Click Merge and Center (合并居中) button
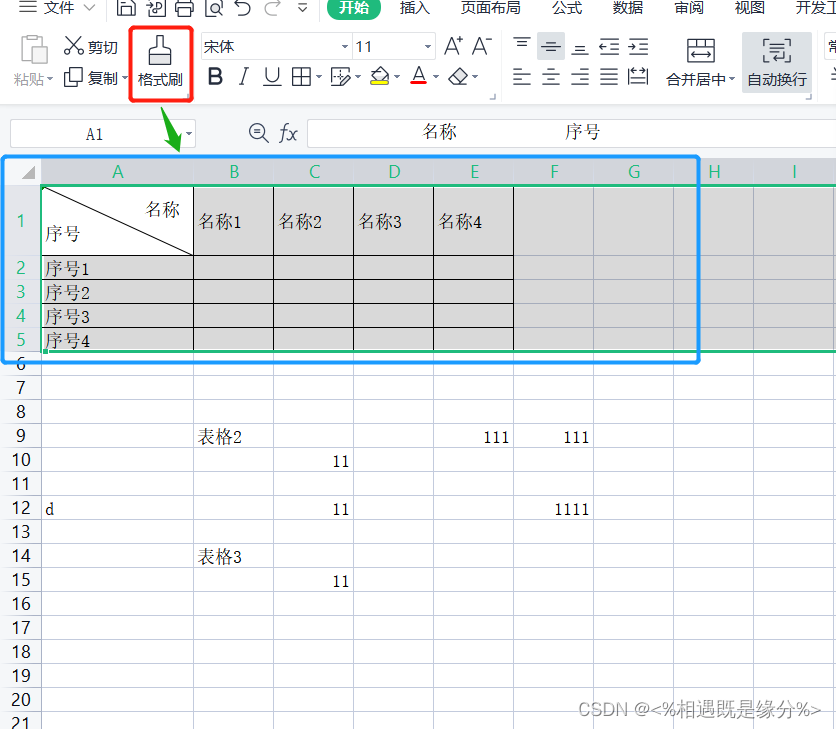Viewport: 836px width, 729px height. (x=701, y=62)
